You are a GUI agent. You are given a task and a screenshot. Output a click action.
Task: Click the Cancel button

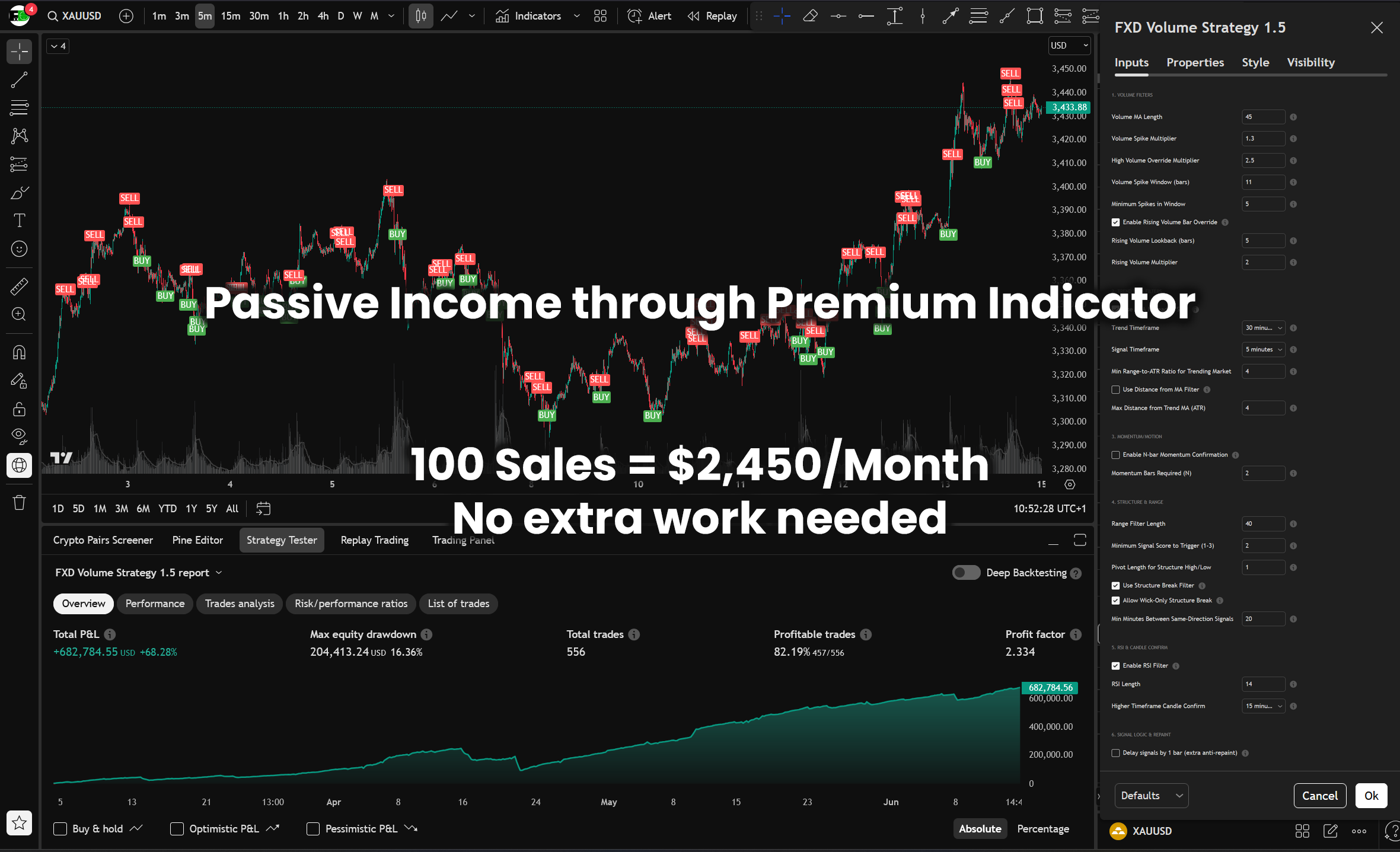pos(1320,796)
